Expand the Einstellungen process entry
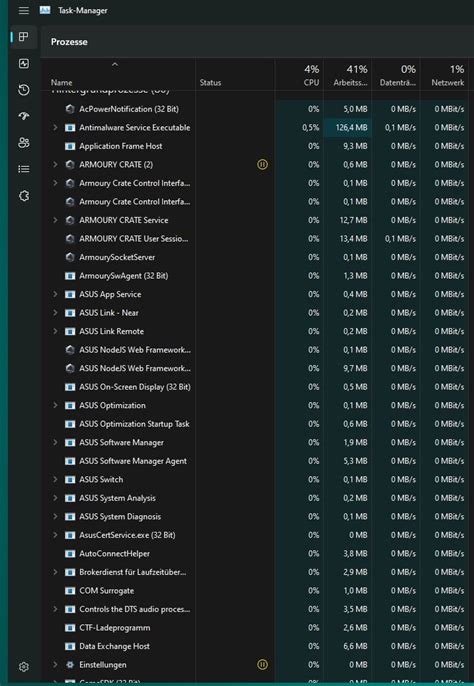 55,665
